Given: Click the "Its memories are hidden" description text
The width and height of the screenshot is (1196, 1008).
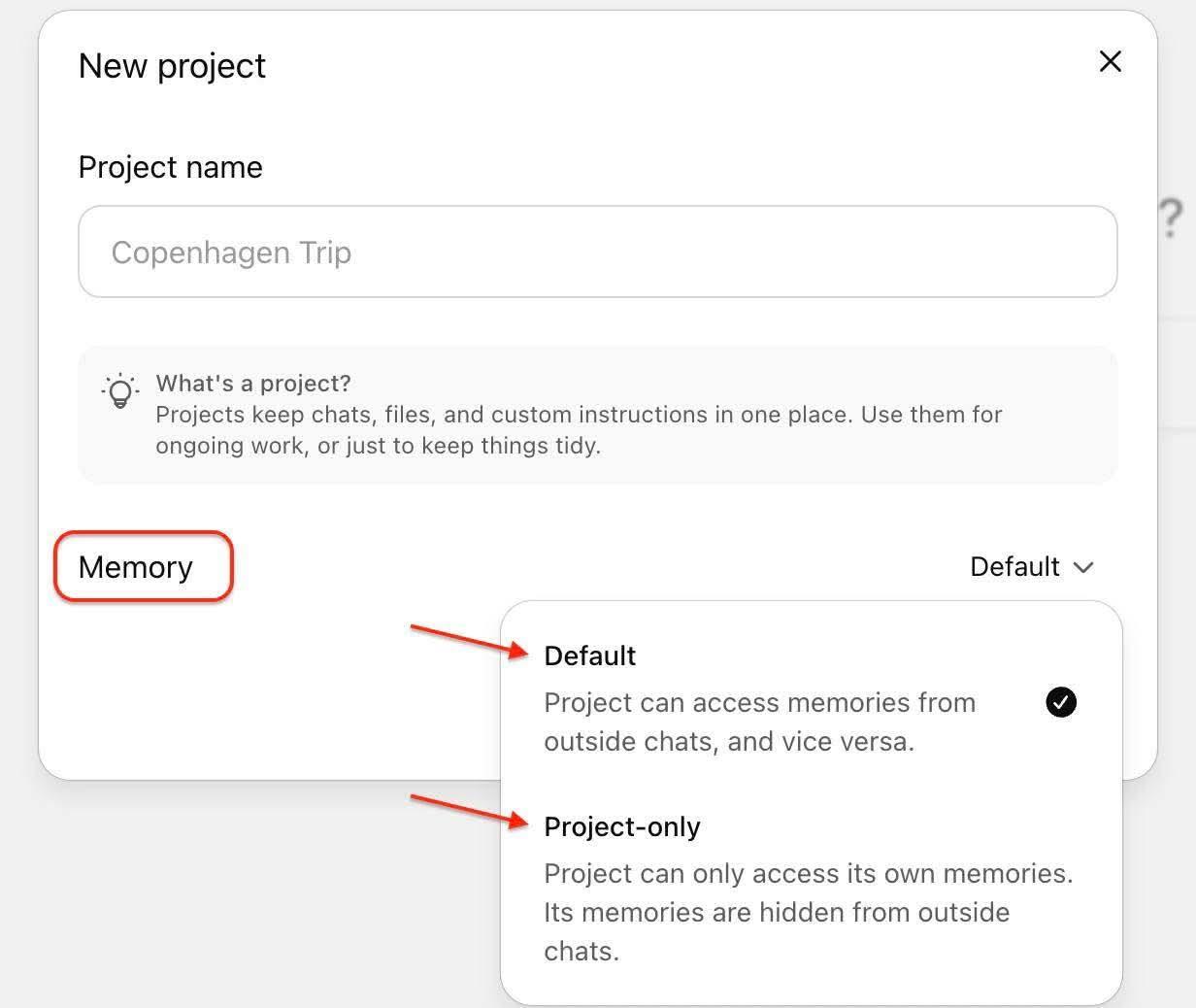Looking at the screenshot, I should (x=777, y=913).
